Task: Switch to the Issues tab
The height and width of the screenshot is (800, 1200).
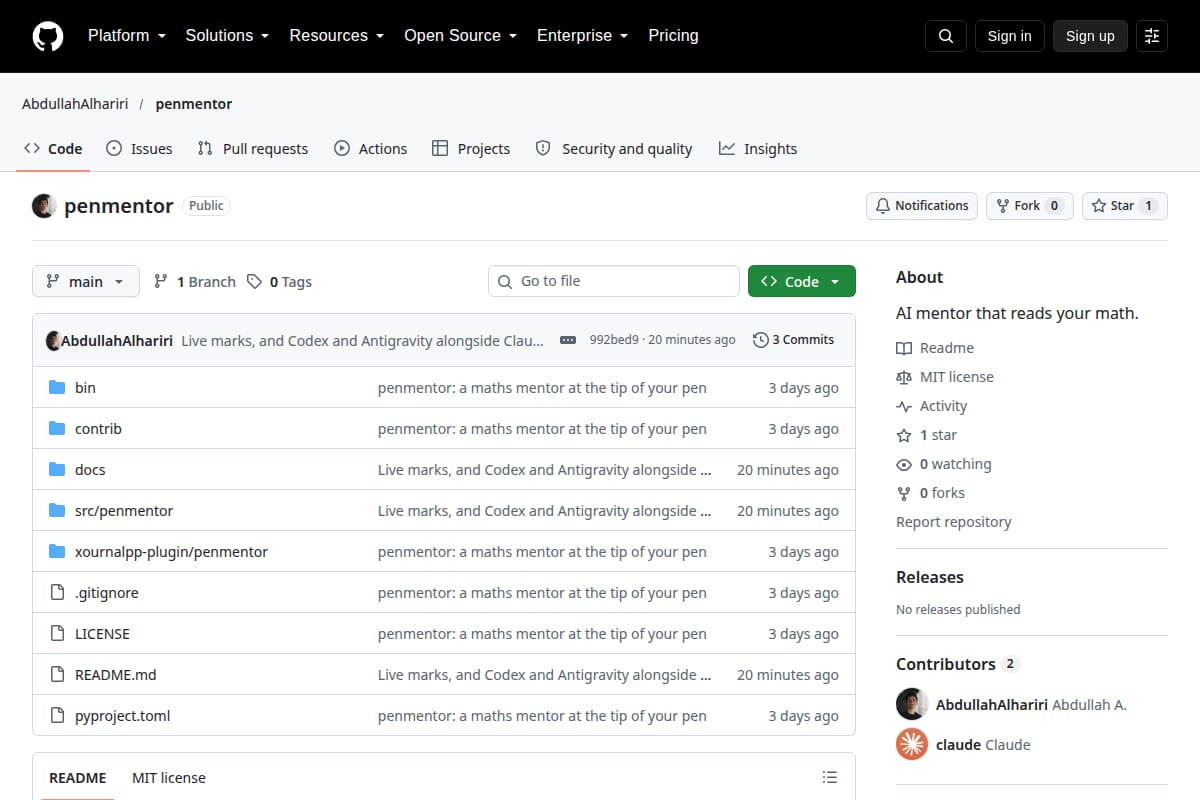Action: click(139, 149)
